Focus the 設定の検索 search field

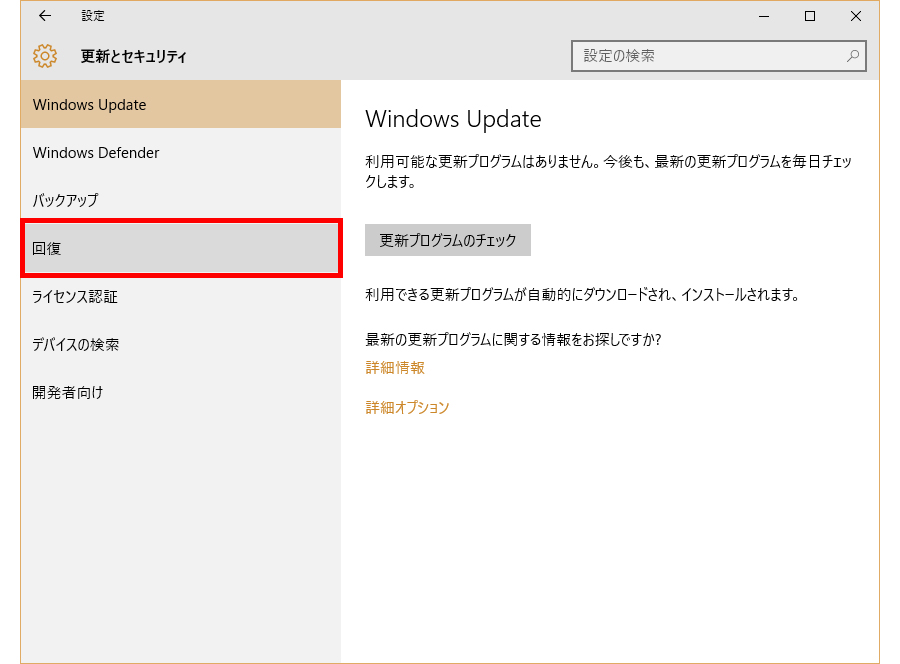coord(719,56)
